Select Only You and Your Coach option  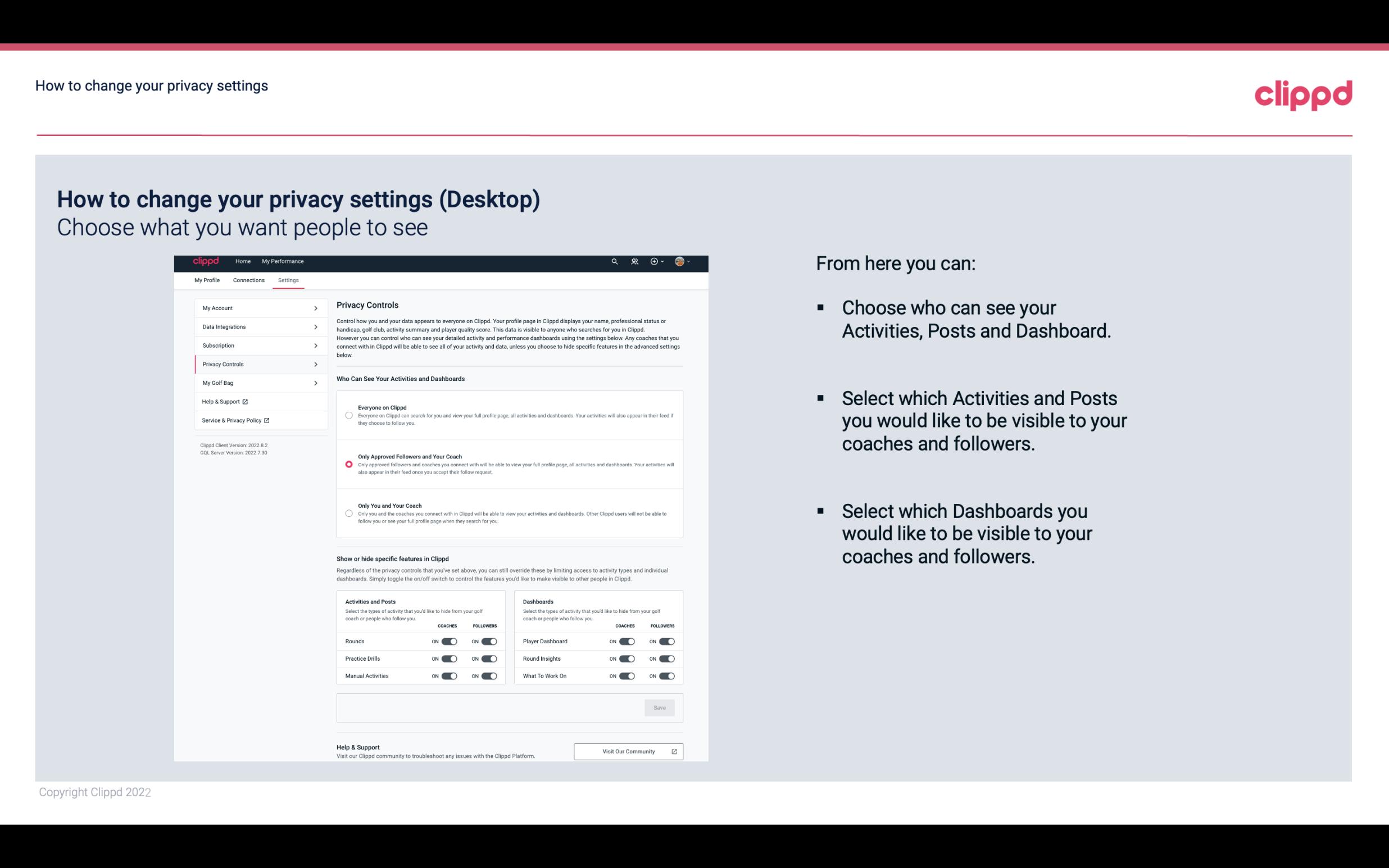point(349,514)
